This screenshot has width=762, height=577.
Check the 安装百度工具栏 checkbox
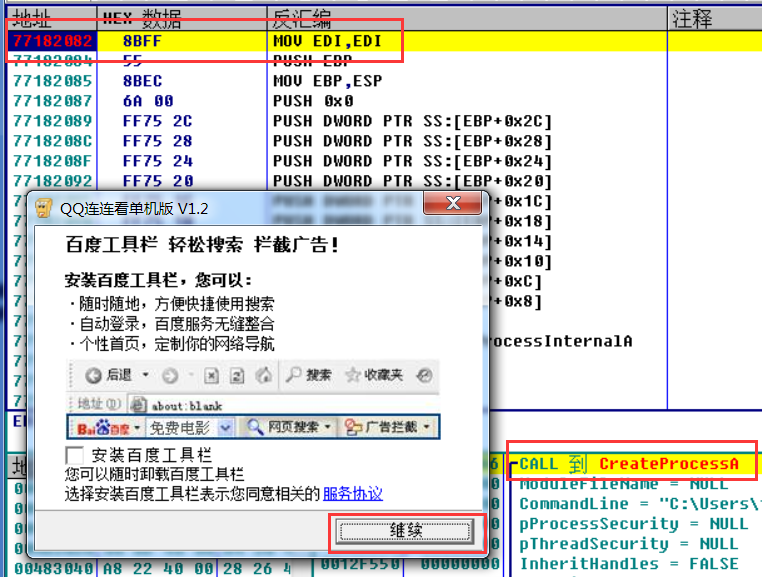(x=74, y=455)
